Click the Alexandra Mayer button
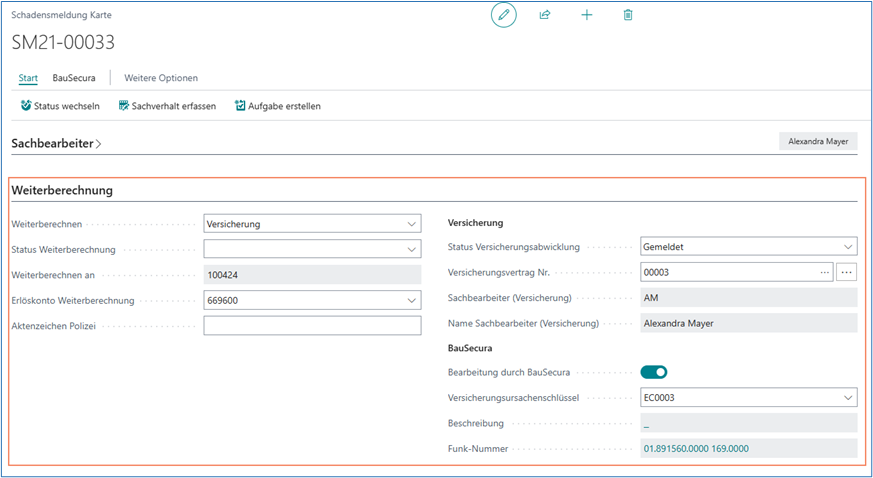The image size is (873, 478). (x=817, y=142)
